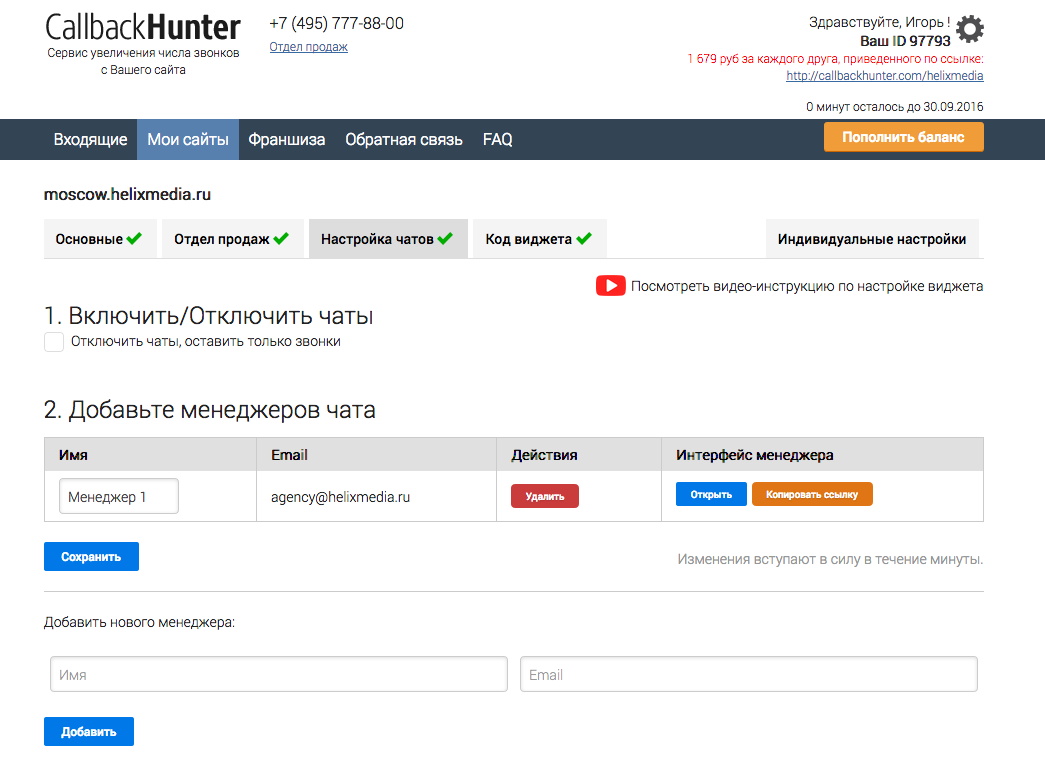The image size is (1045, 773).
Task: Click the Отключить чаты checkbox label
Action: (206, 342)
